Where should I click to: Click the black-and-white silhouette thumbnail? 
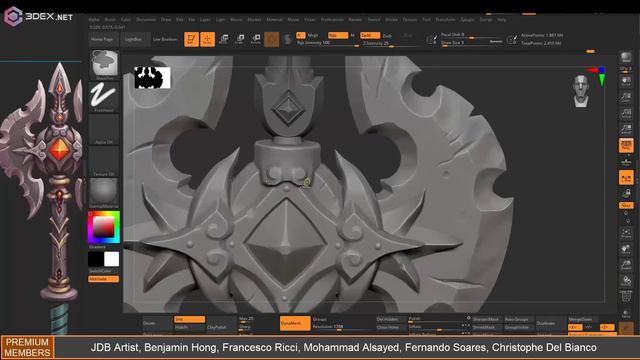click(152, 78)
